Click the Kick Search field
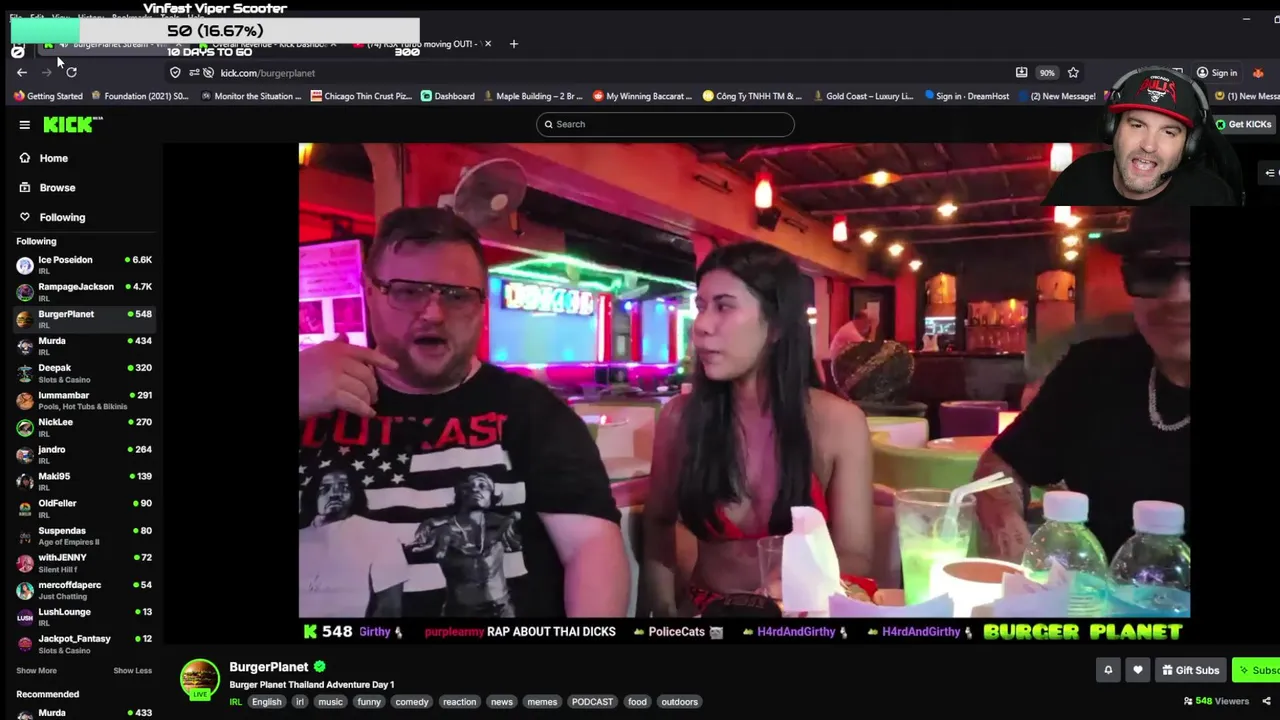Screen dimensions: 1280x720 [665, 124]
